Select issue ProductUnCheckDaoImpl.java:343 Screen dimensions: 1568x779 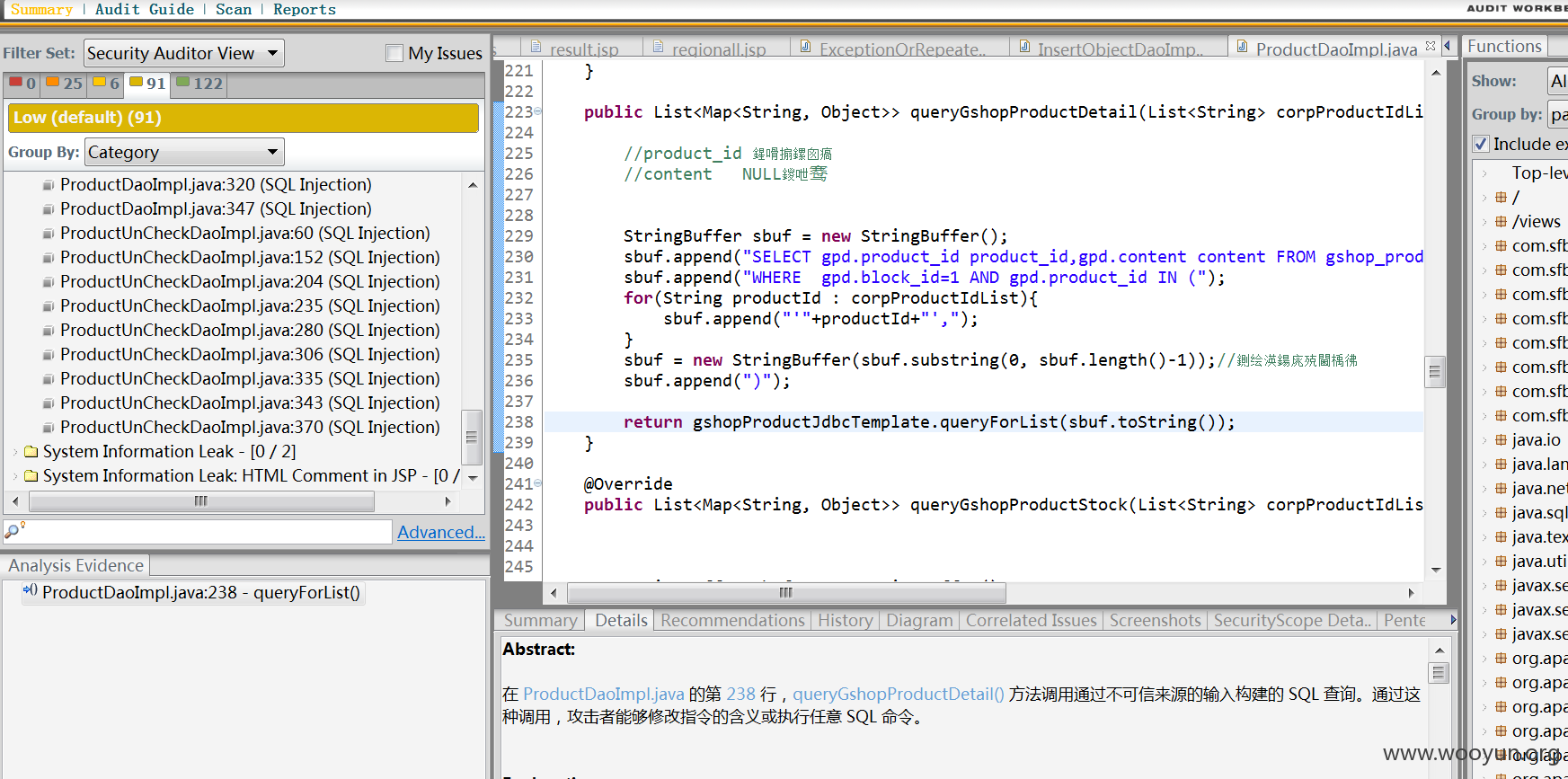(250, 403)
